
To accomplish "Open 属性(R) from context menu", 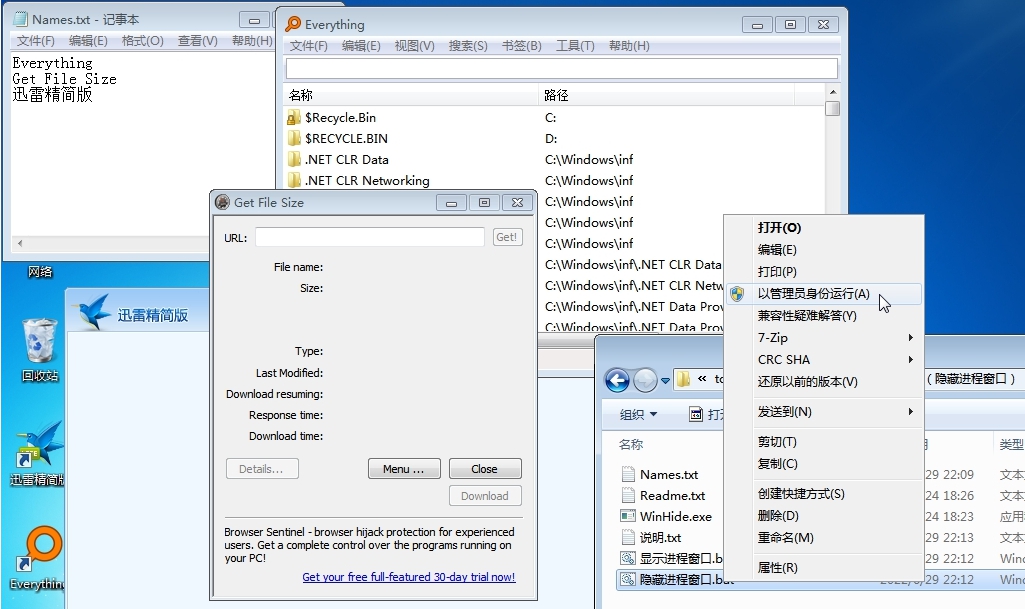I will point(825,568).
